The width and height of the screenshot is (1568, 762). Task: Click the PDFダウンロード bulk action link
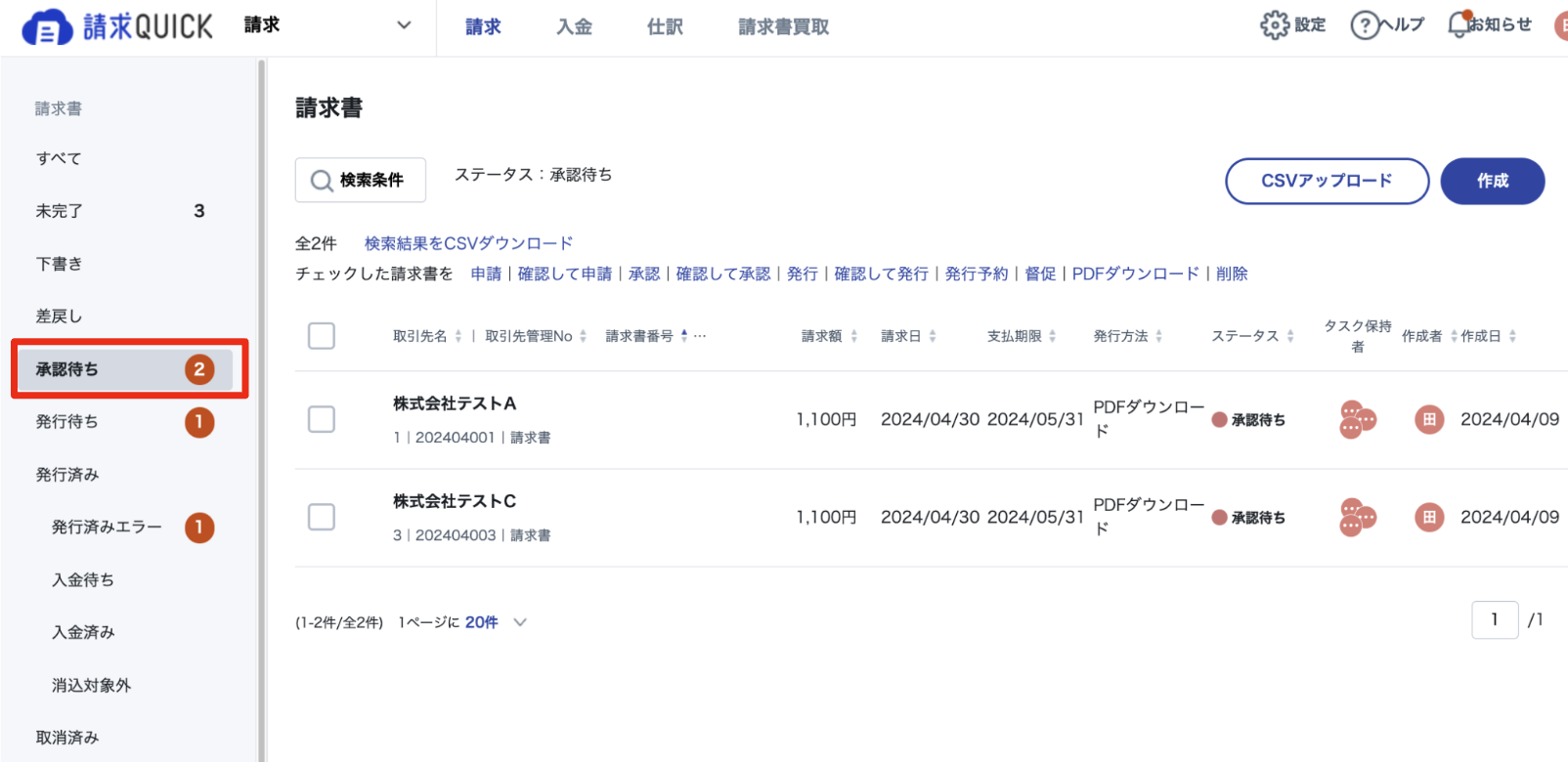pos(1135,274)
